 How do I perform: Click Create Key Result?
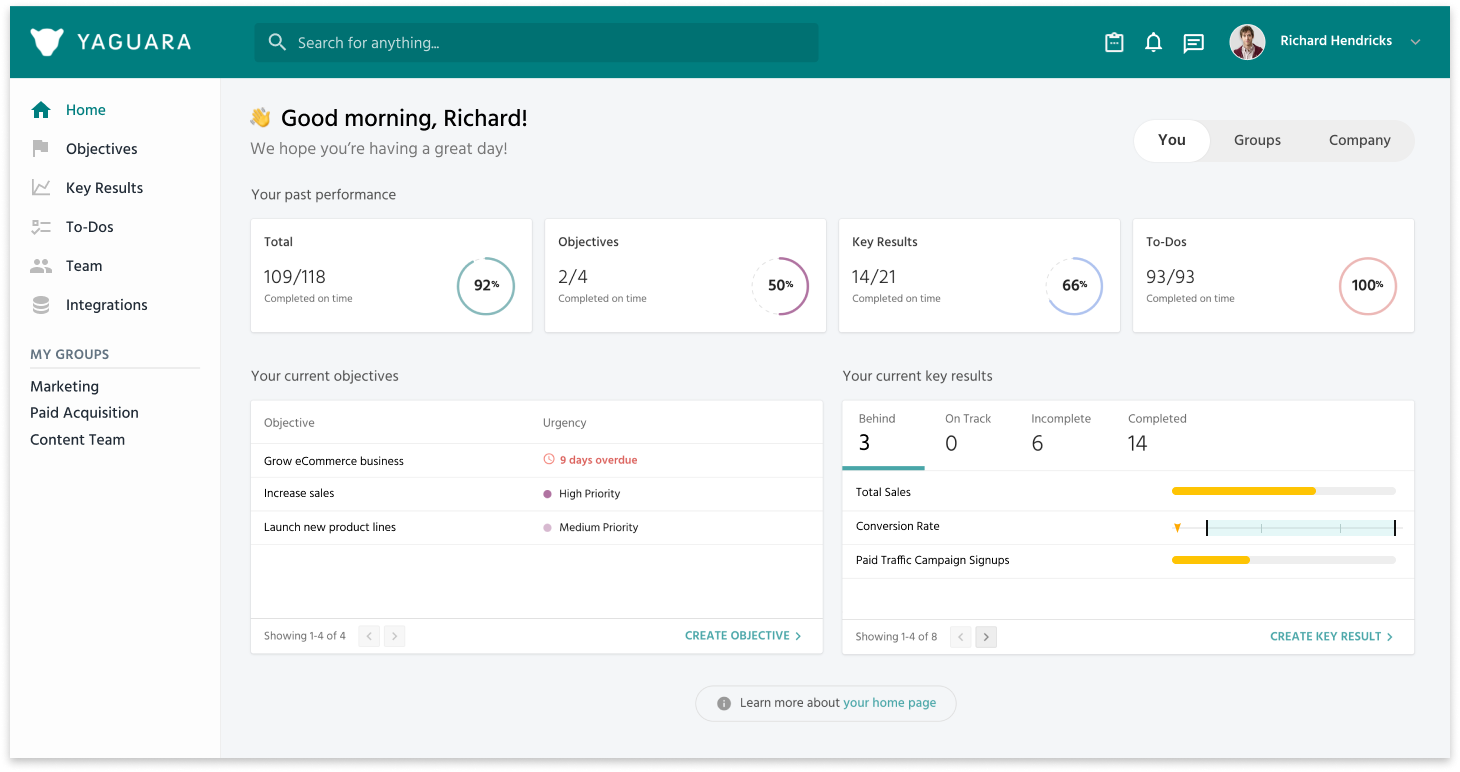1331,637
